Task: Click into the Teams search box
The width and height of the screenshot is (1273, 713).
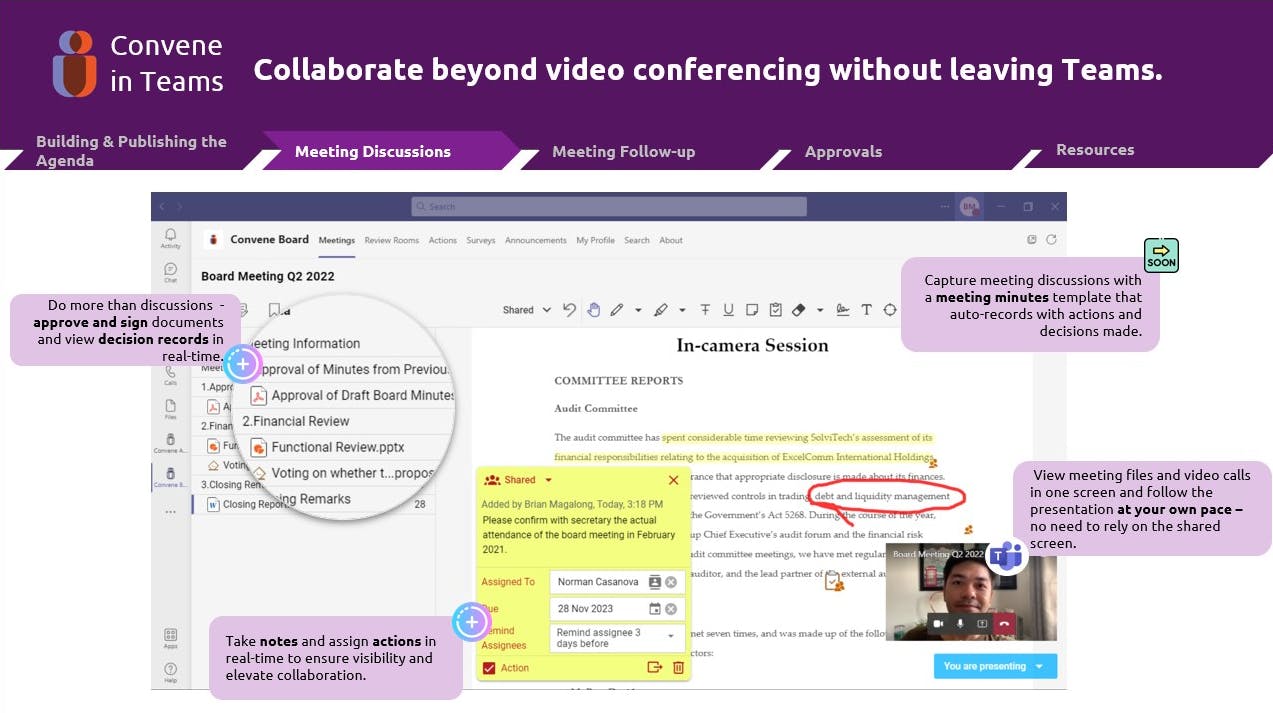Action: [609, 206]
